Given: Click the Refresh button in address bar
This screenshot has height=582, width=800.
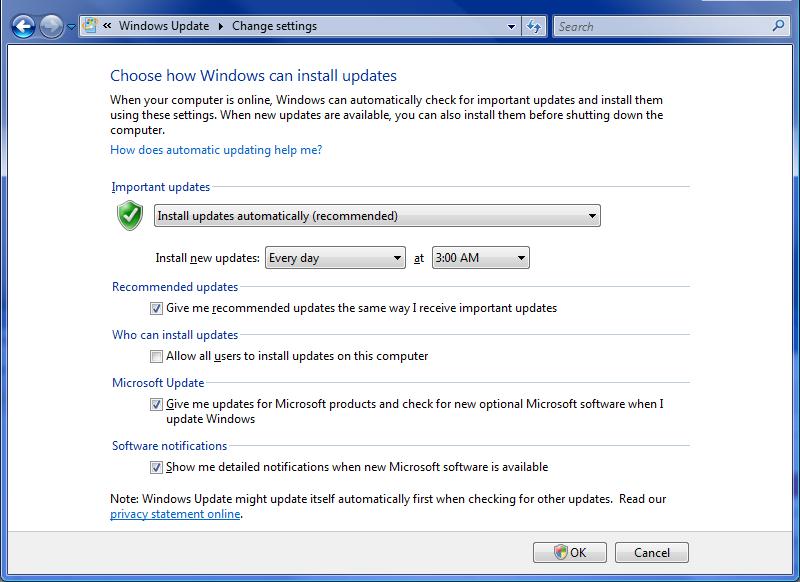Looking at the screenshot, I should click(x=534, y=27).
